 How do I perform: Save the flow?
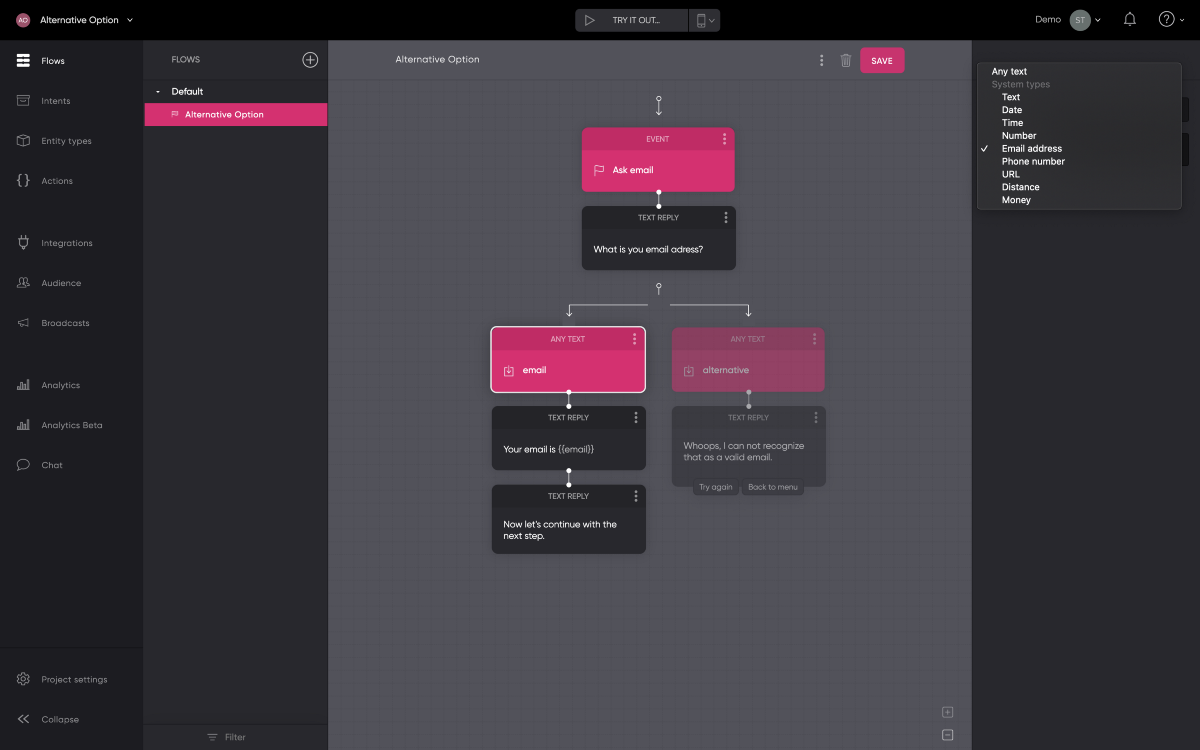tap(882, 61)
